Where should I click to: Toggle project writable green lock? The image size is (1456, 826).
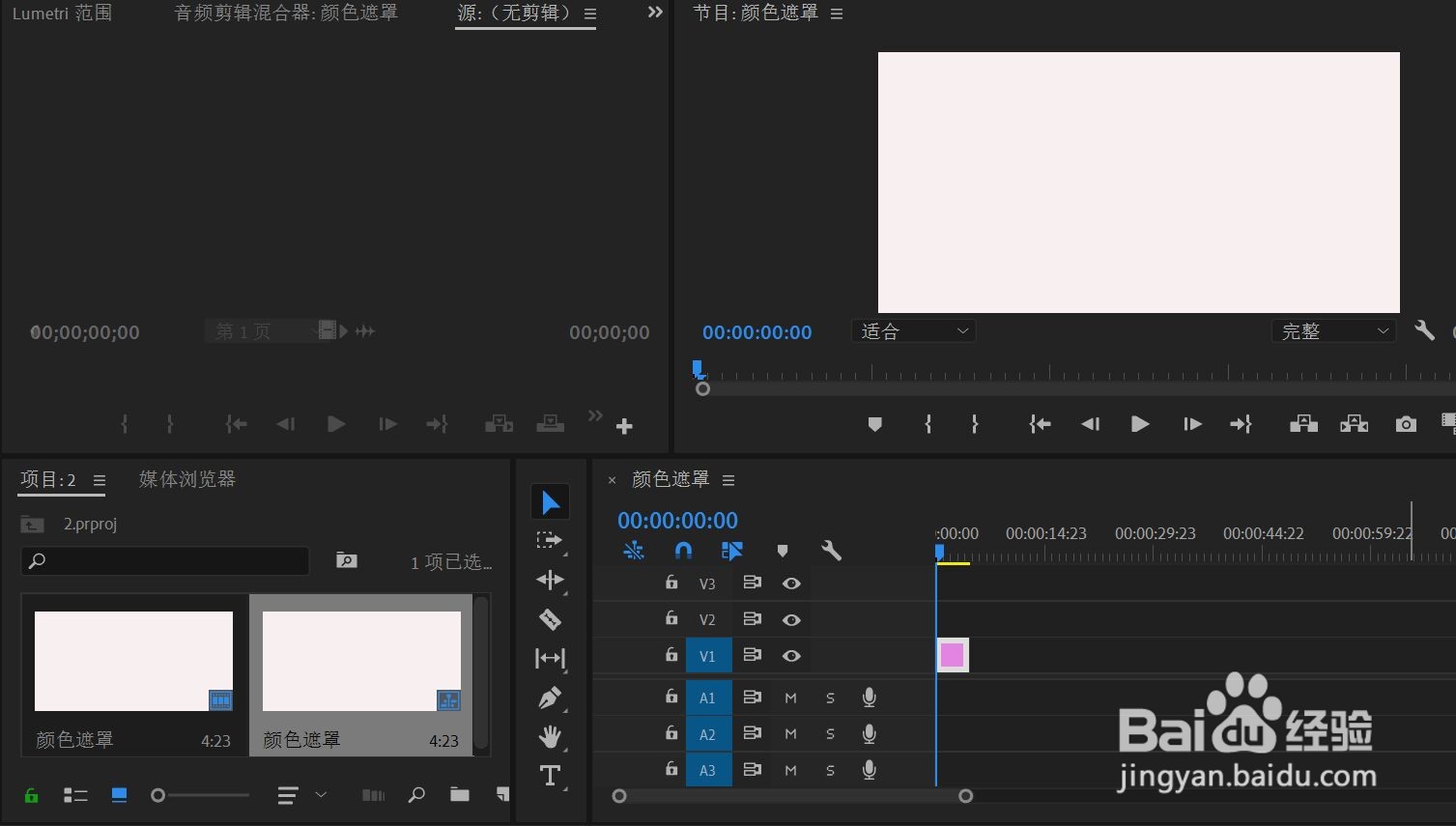pos(32,795)
